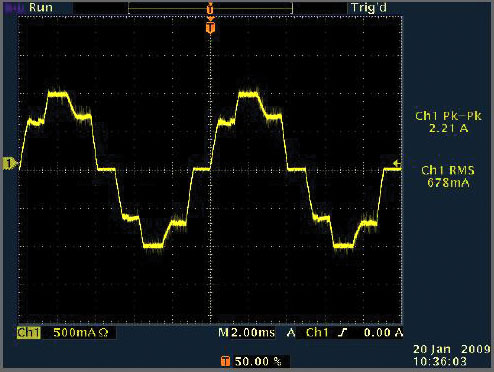This screenshot has height=372, width=494.
Task: Click the record view bar at top
Action: [210, 8]
